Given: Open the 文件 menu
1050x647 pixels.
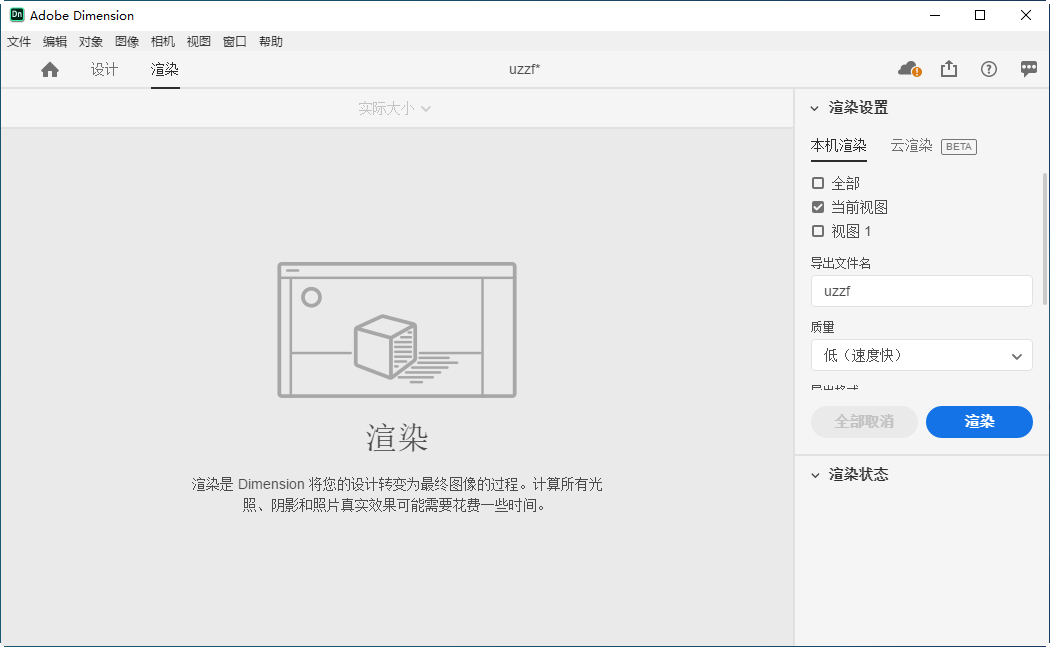Looking at the screenshot, I should click(x=19, y=41).
